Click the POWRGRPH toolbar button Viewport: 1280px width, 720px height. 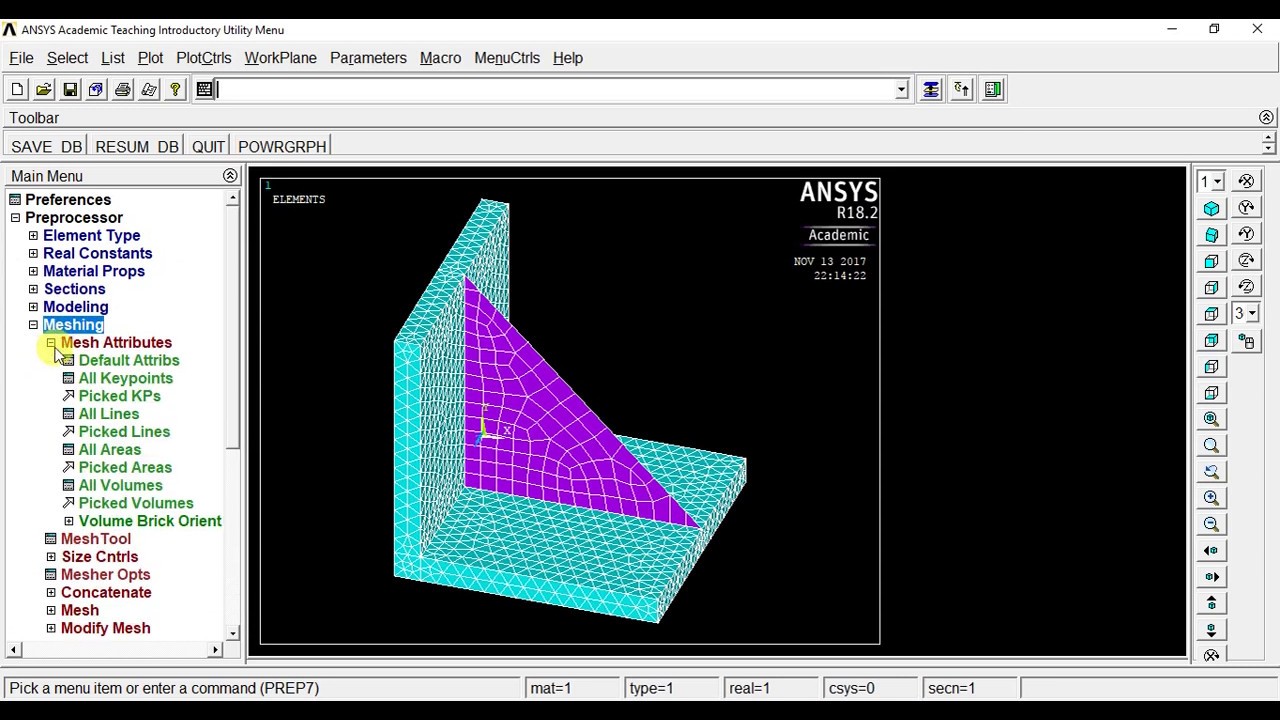[x=282, y=147]
